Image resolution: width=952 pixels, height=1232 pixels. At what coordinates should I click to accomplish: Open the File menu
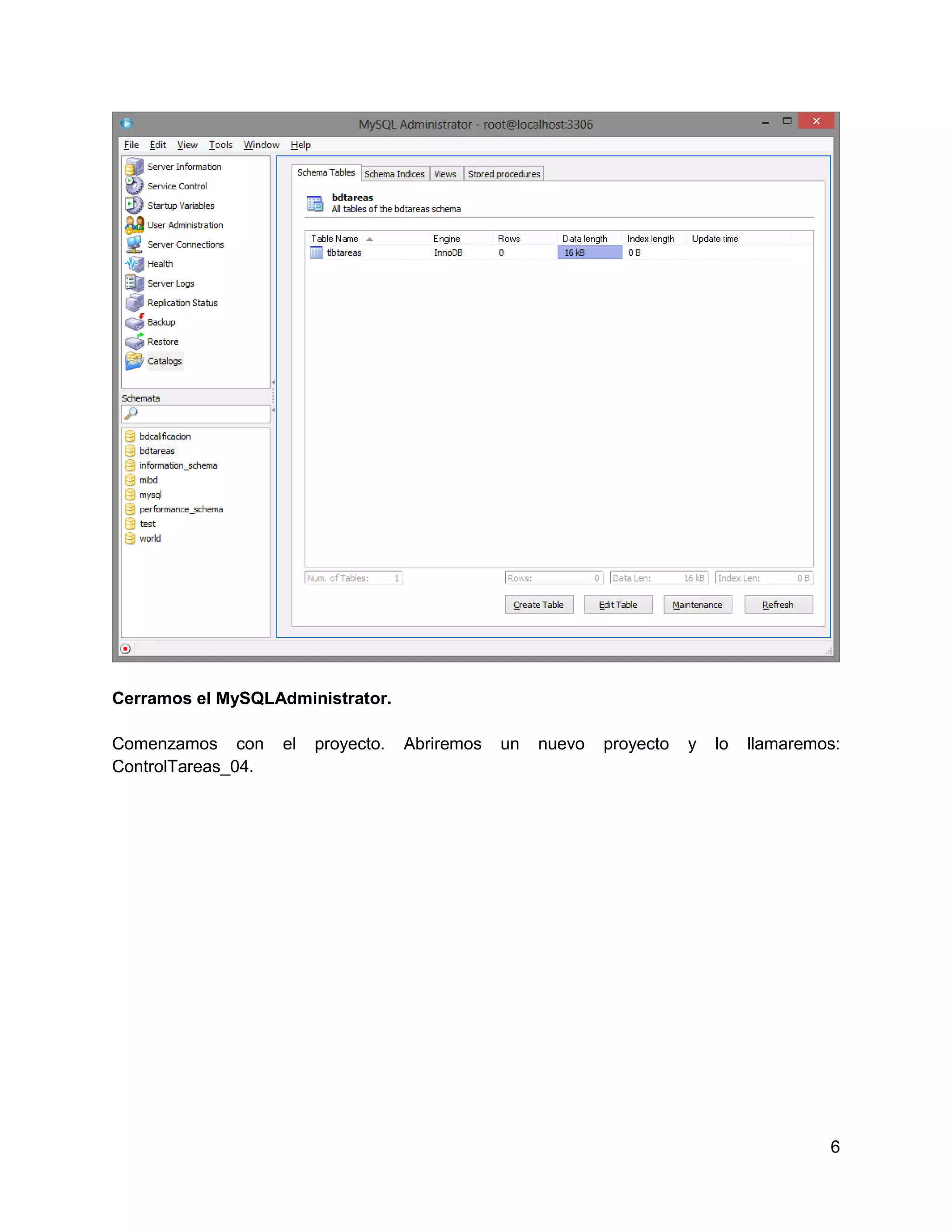[x=132, y=145]
